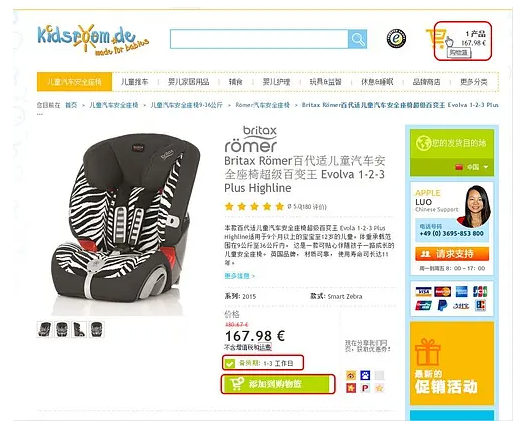
Task: Open the 儿童推车 menu item
Action: (134, 82)
